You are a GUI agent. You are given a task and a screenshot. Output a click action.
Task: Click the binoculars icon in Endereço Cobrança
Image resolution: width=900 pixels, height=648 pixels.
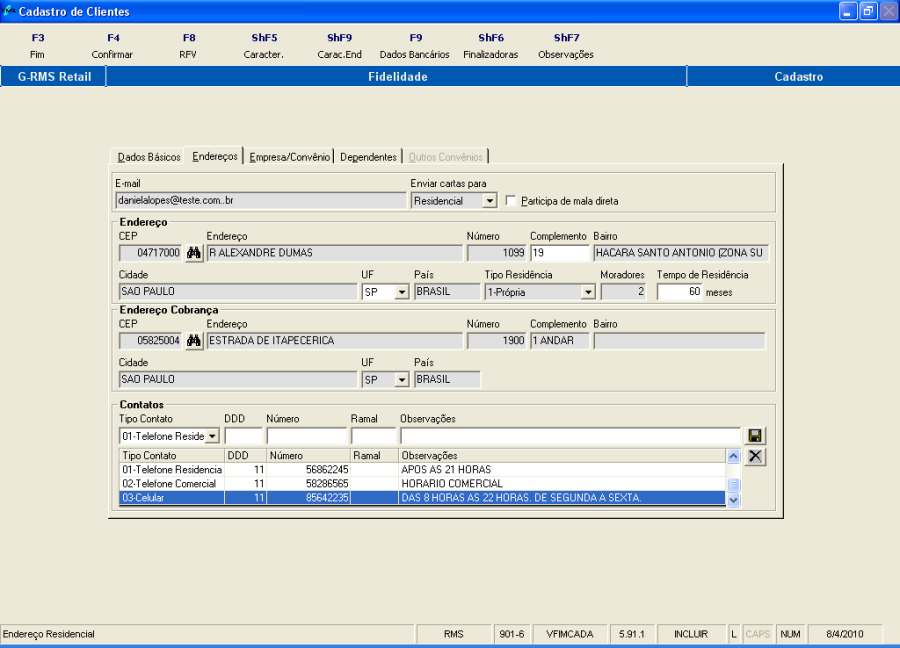click(x=194, y=341)
